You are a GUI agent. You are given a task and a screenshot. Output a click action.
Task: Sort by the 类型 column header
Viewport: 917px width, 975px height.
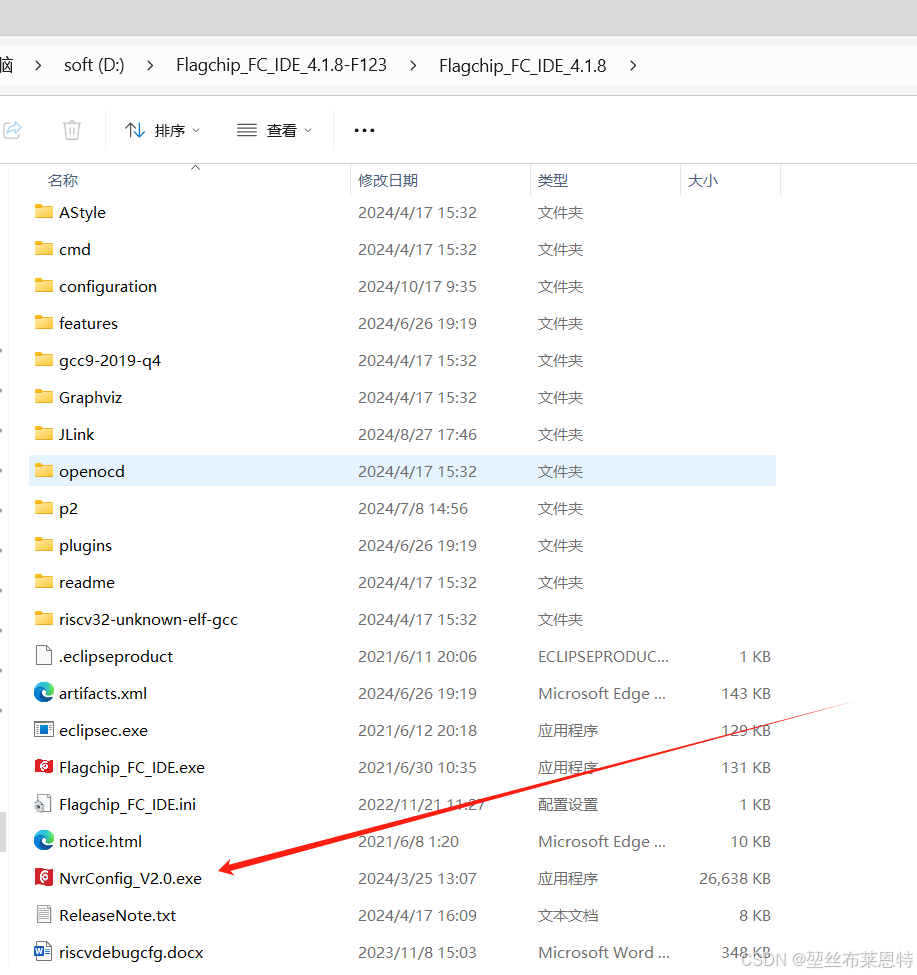553,180
